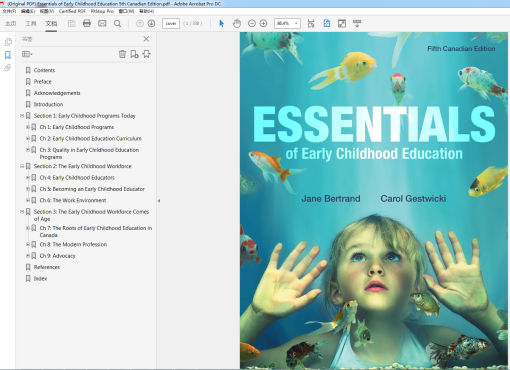Jump to the References bookmark
510x370 pixels.
(47, 267)
